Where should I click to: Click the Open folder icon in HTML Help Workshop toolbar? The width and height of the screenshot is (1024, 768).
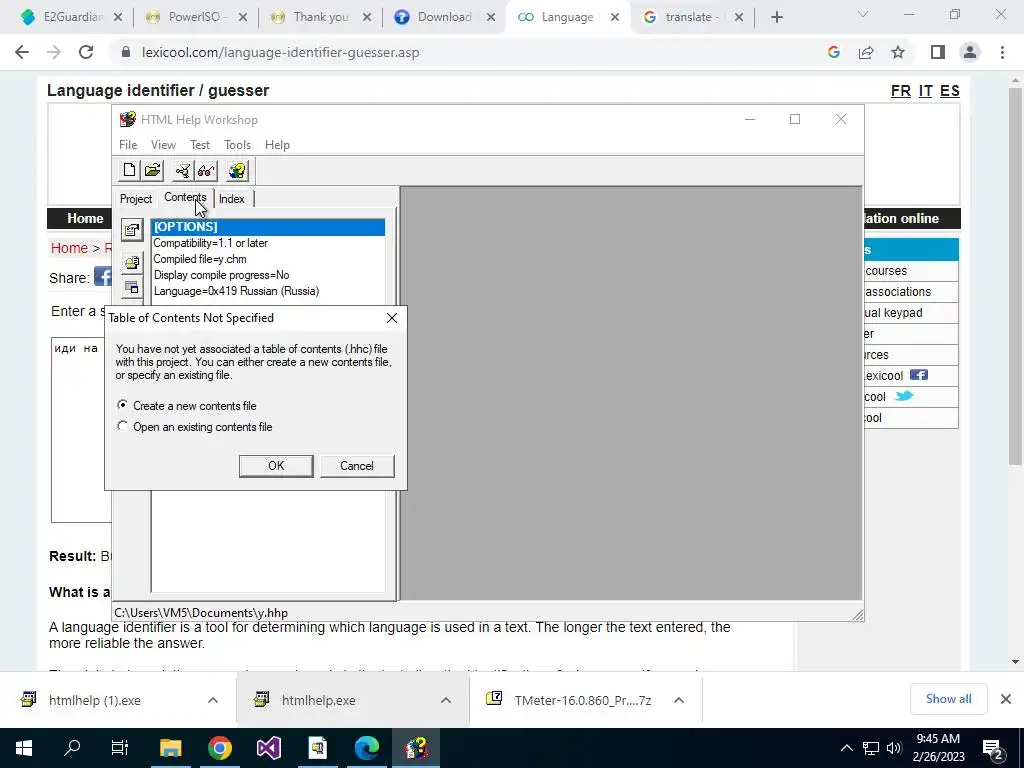[153, 170]
